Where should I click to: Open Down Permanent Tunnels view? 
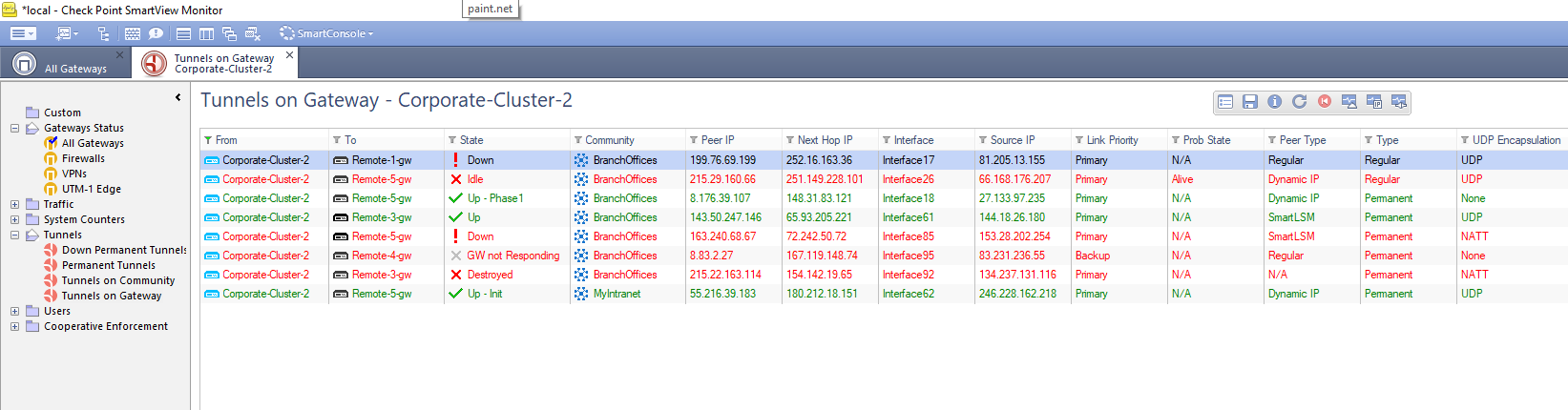pyautogui.click(x=115, y=250)
